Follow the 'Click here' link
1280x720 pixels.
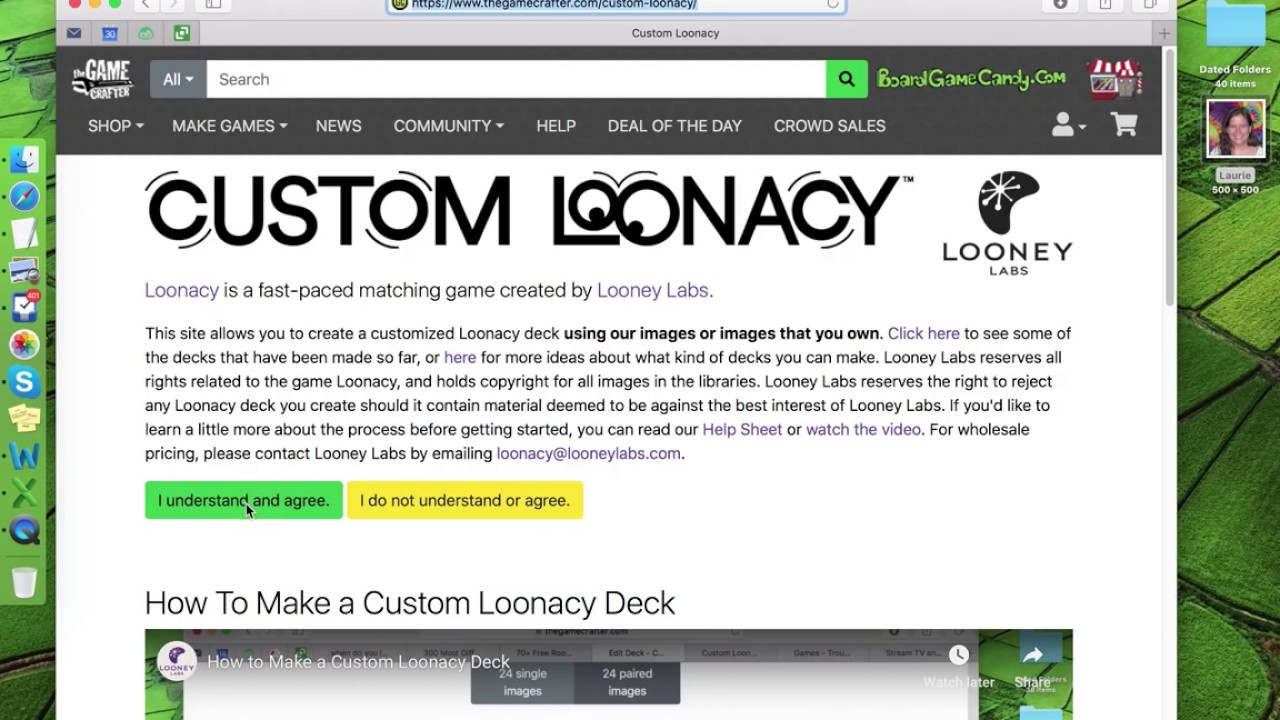[x=923, y=333]
